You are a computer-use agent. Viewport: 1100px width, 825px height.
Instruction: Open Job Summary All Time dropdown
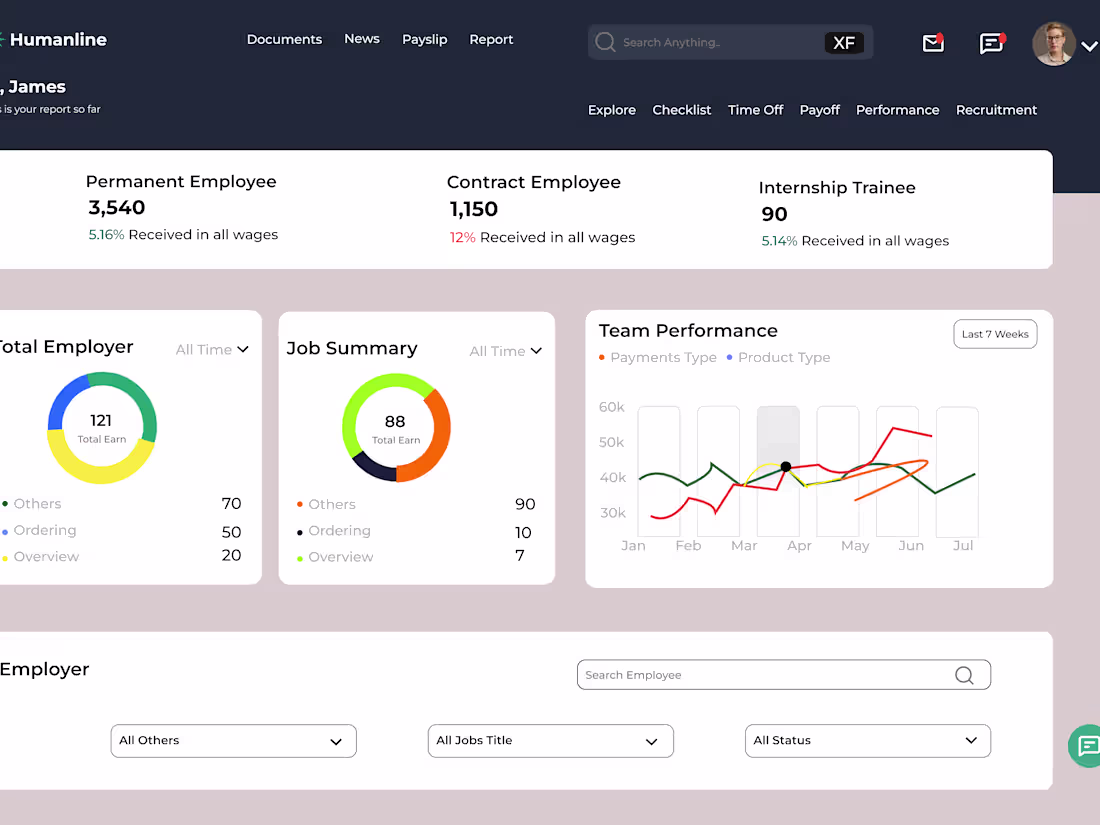pyautogui.click(x=506, y=351)
